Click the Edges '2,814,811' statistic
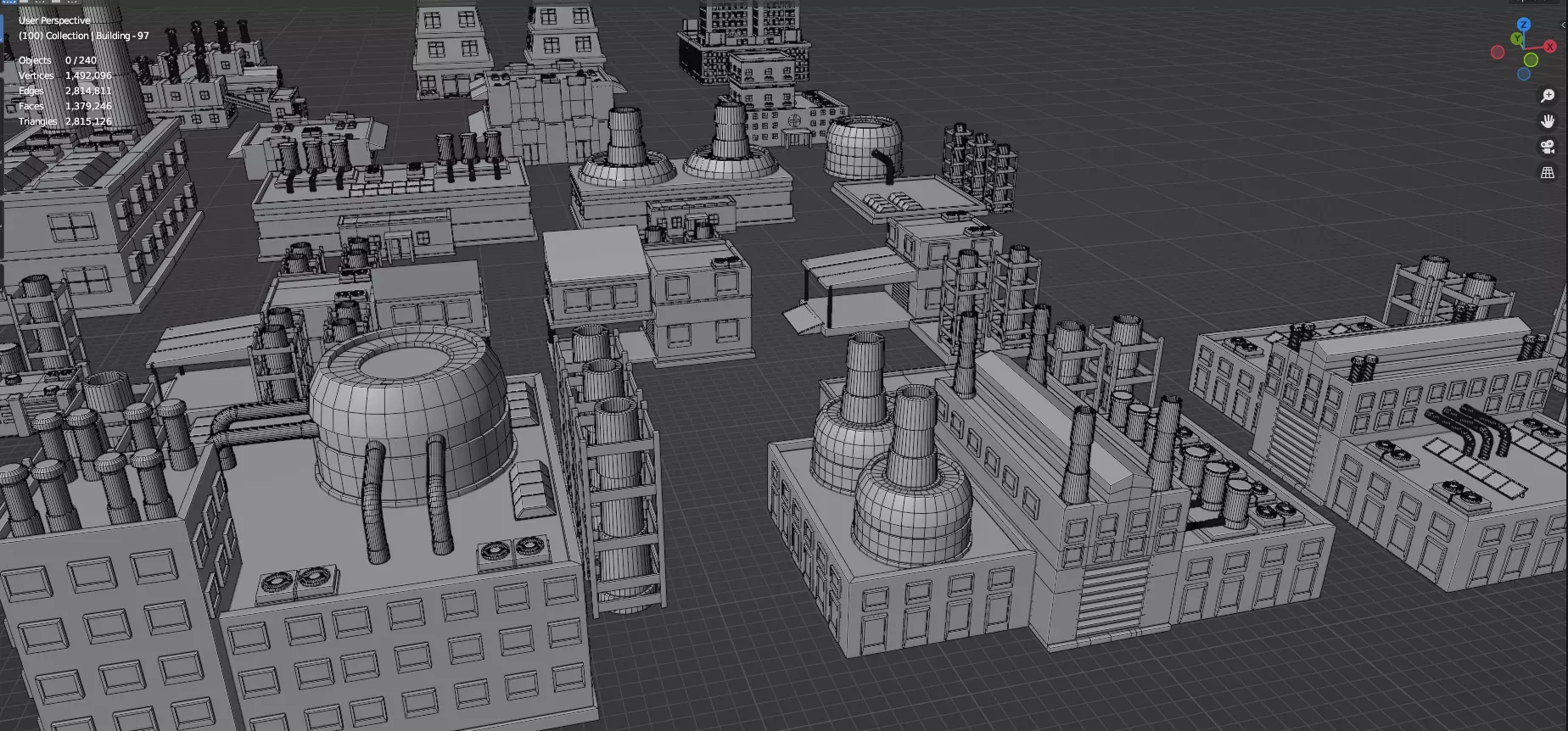The width and height of the screenshot is (1568, 731). pos(88,91)
